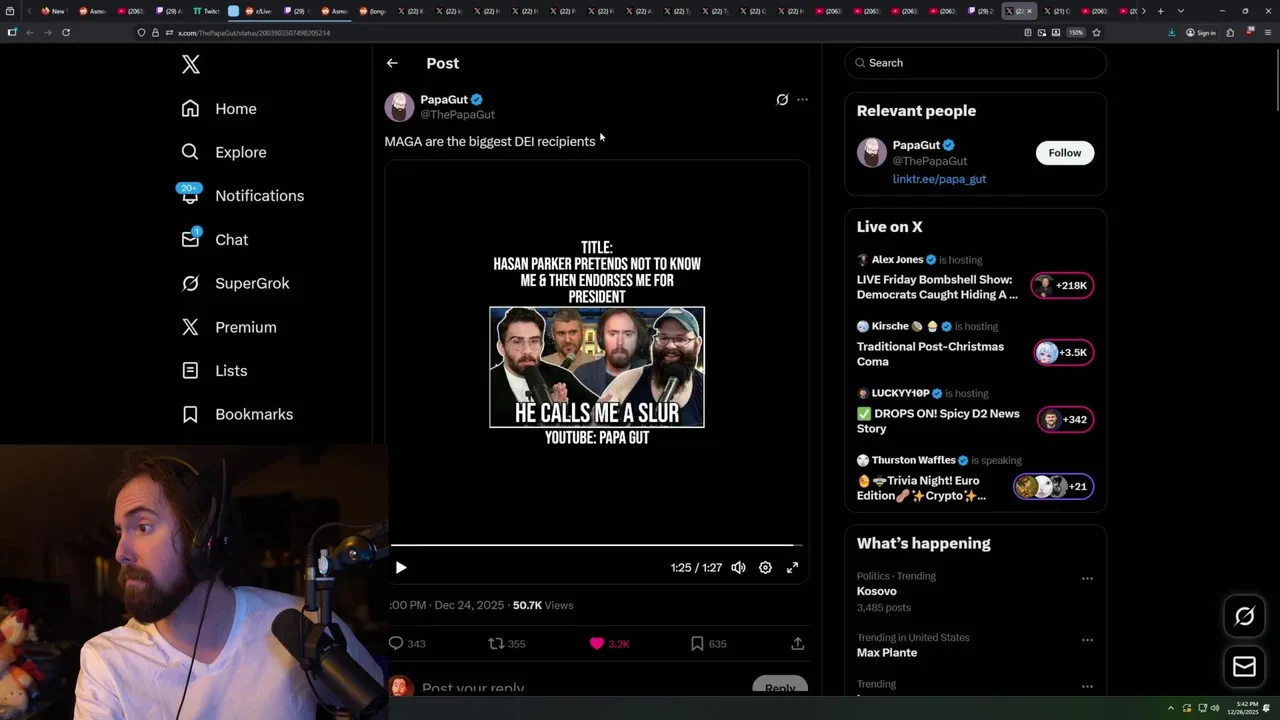1280x720 pixels.
Task: Open the video settings gear
Action: (765, 568)
